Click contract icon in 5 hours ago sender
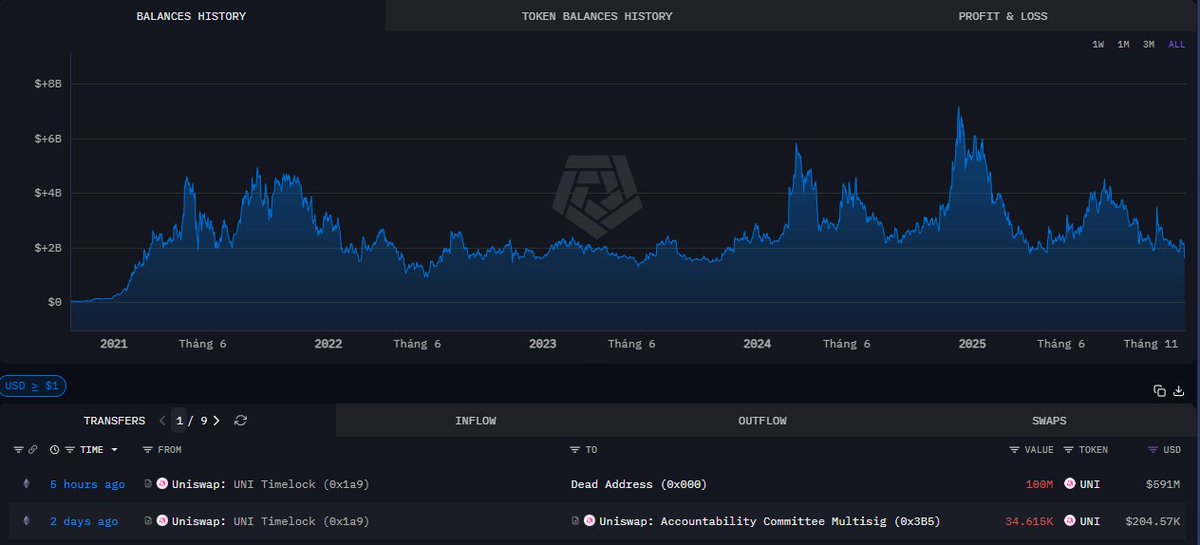This screenshot has height=545, width=1200. [x=149, y=484]
